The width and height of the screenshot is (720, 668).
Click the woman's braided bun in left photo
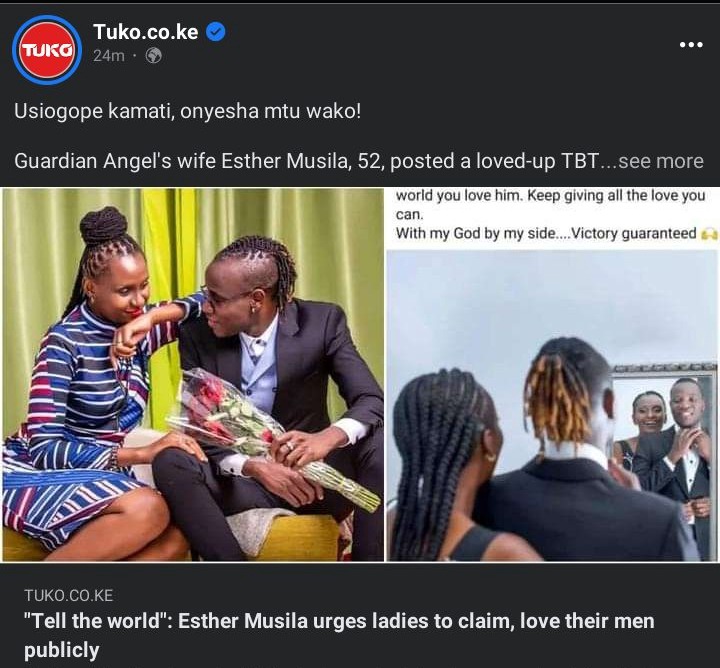[x=103, y=225]
